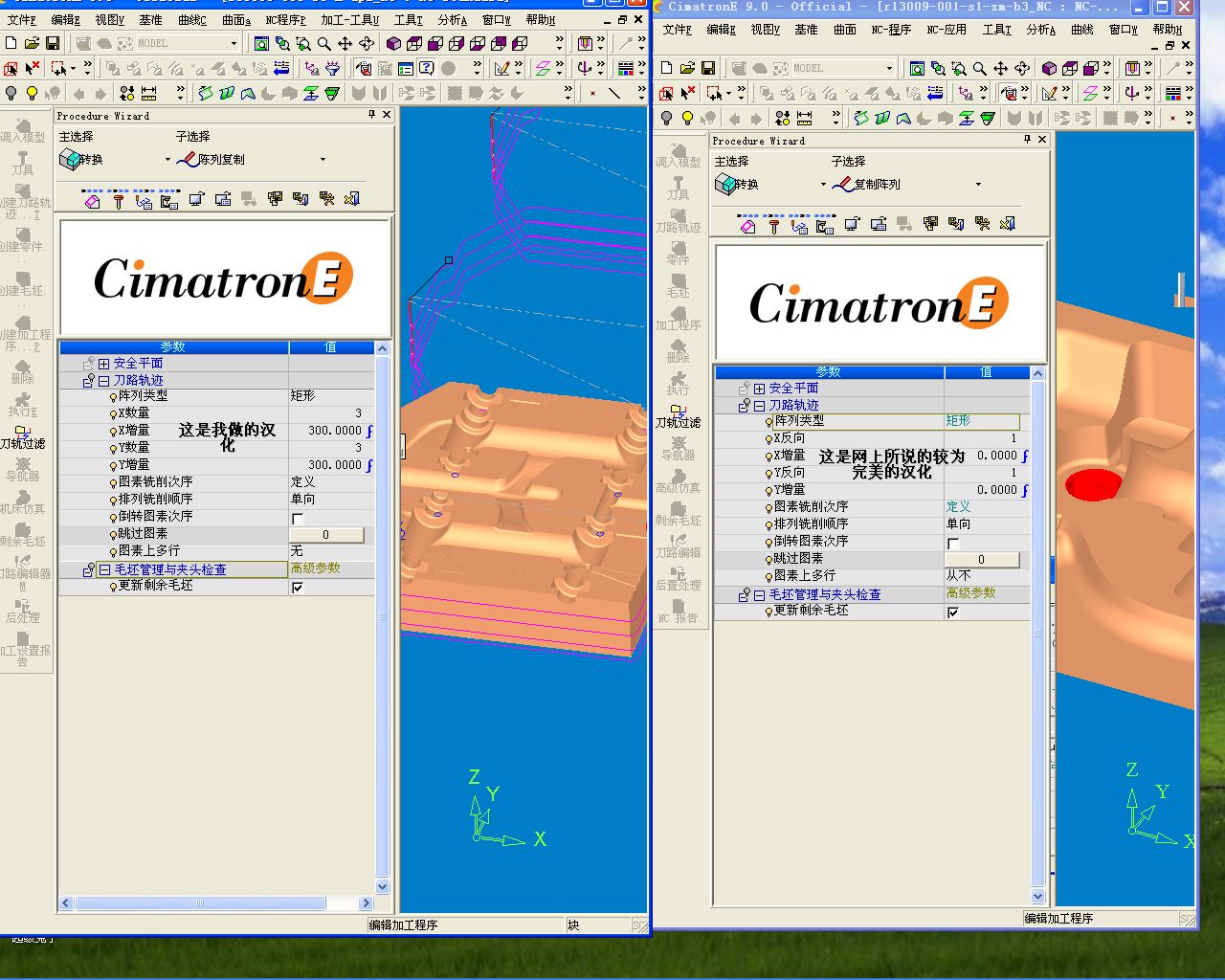Click 跳过图素 value button in right panel

[x=982, y=560]
